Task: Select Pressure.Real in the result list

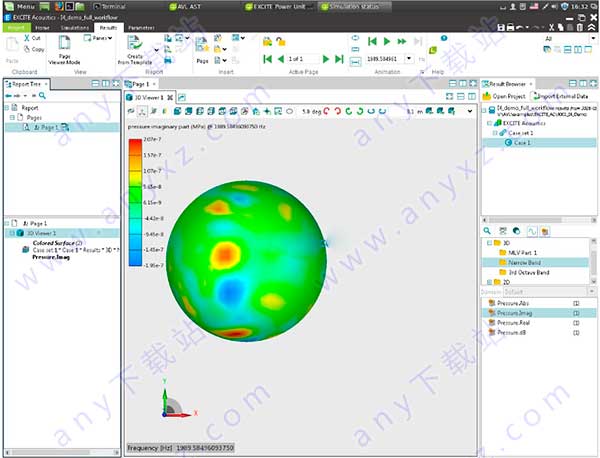Action: 513,324
